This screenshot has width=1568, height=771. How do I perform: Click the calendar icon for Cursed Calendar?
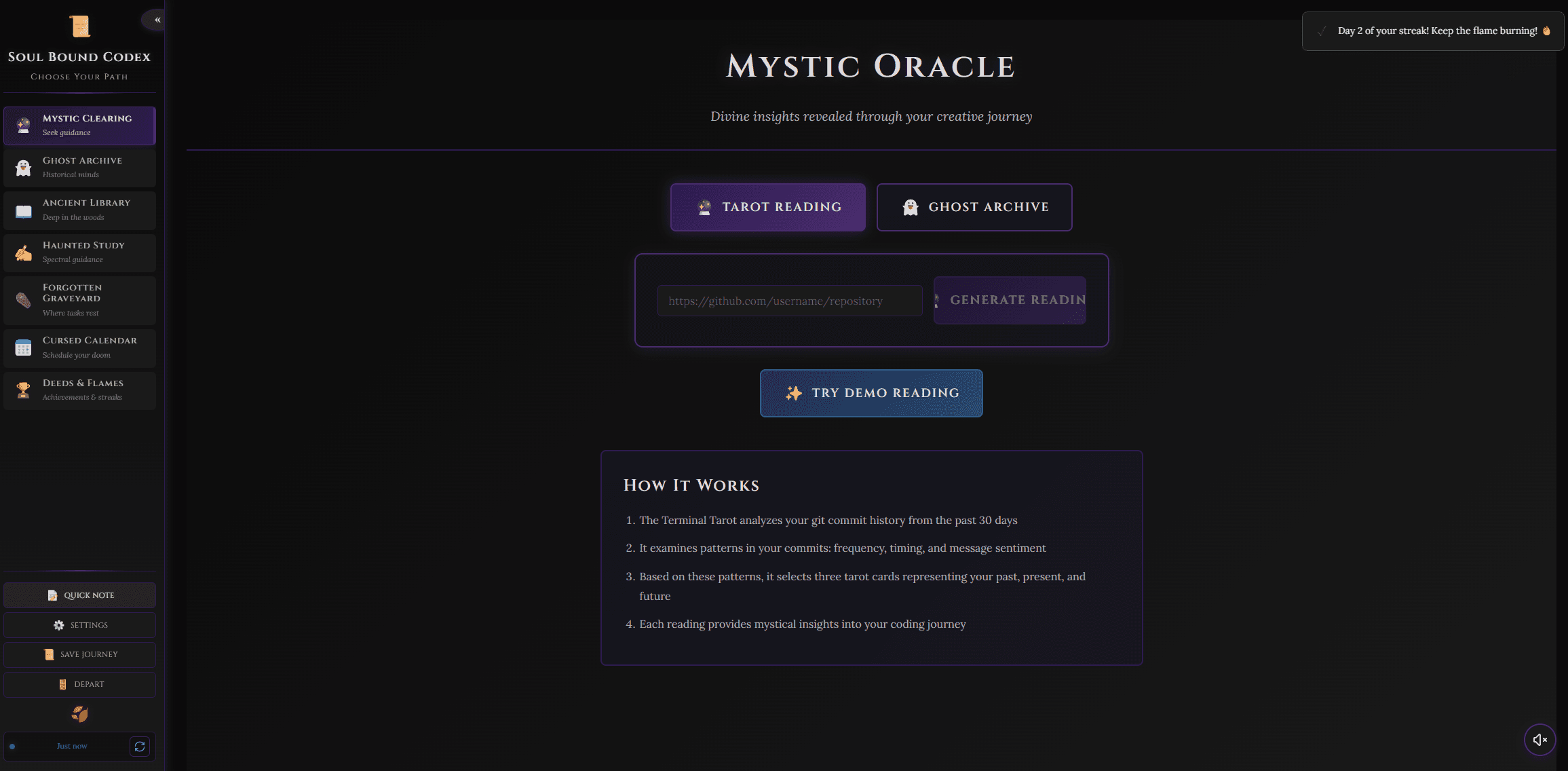click(24, 348)
